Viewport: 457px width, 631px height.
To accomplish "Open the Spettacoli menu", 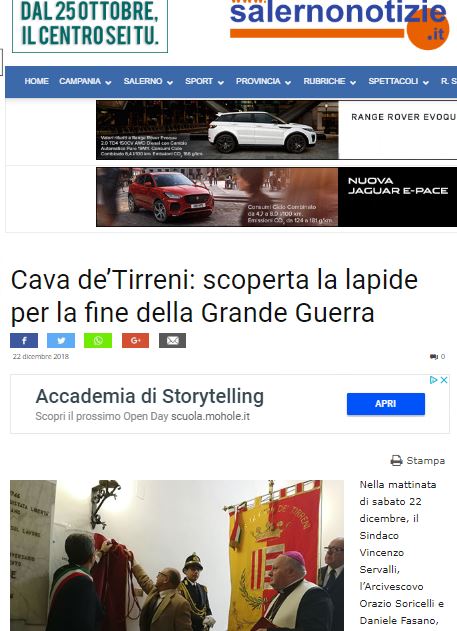I will click(x=398, y=81).
